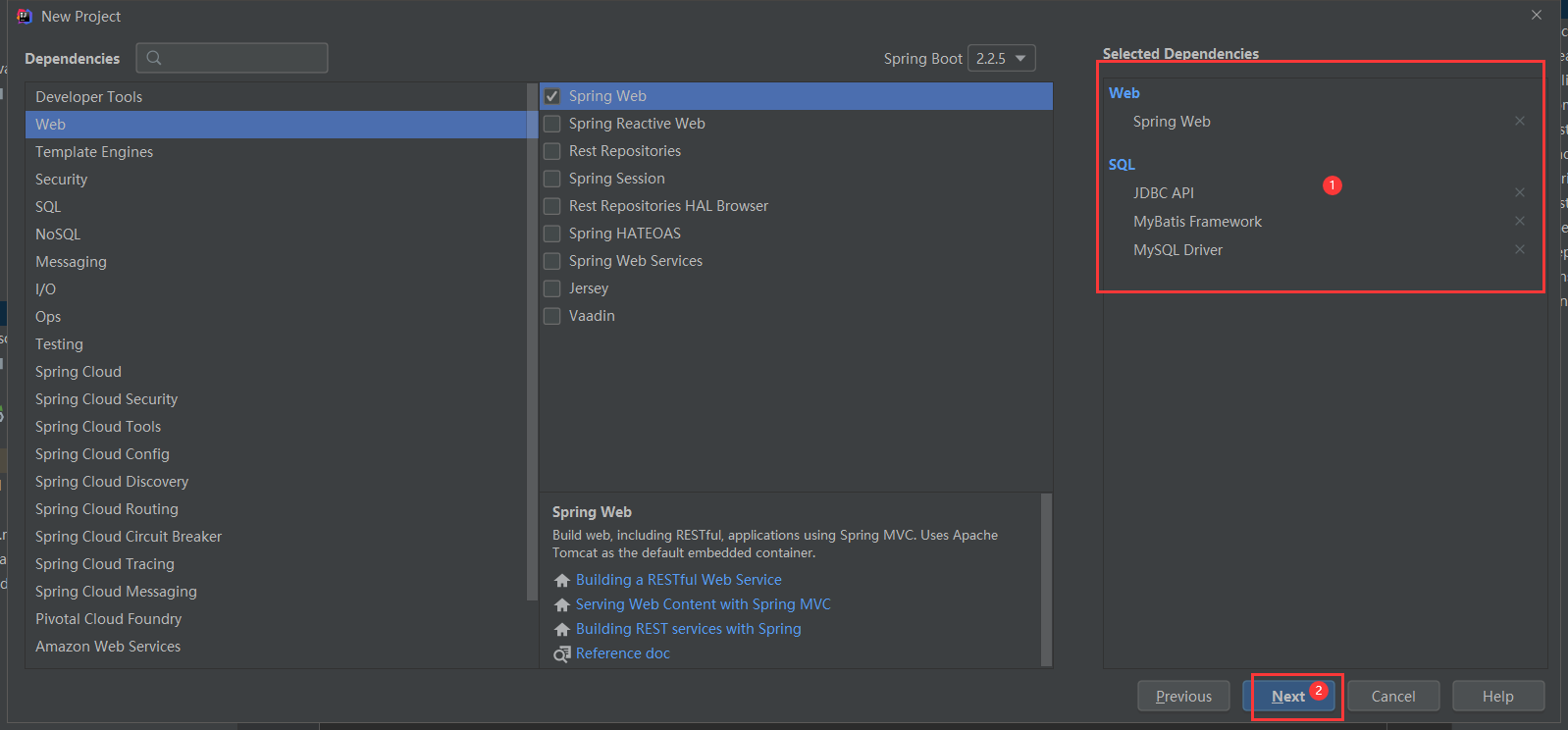1568x730 pixels.
Task: Select Spring Cloud Circuit Breaker category
Action: click(276, 537)
